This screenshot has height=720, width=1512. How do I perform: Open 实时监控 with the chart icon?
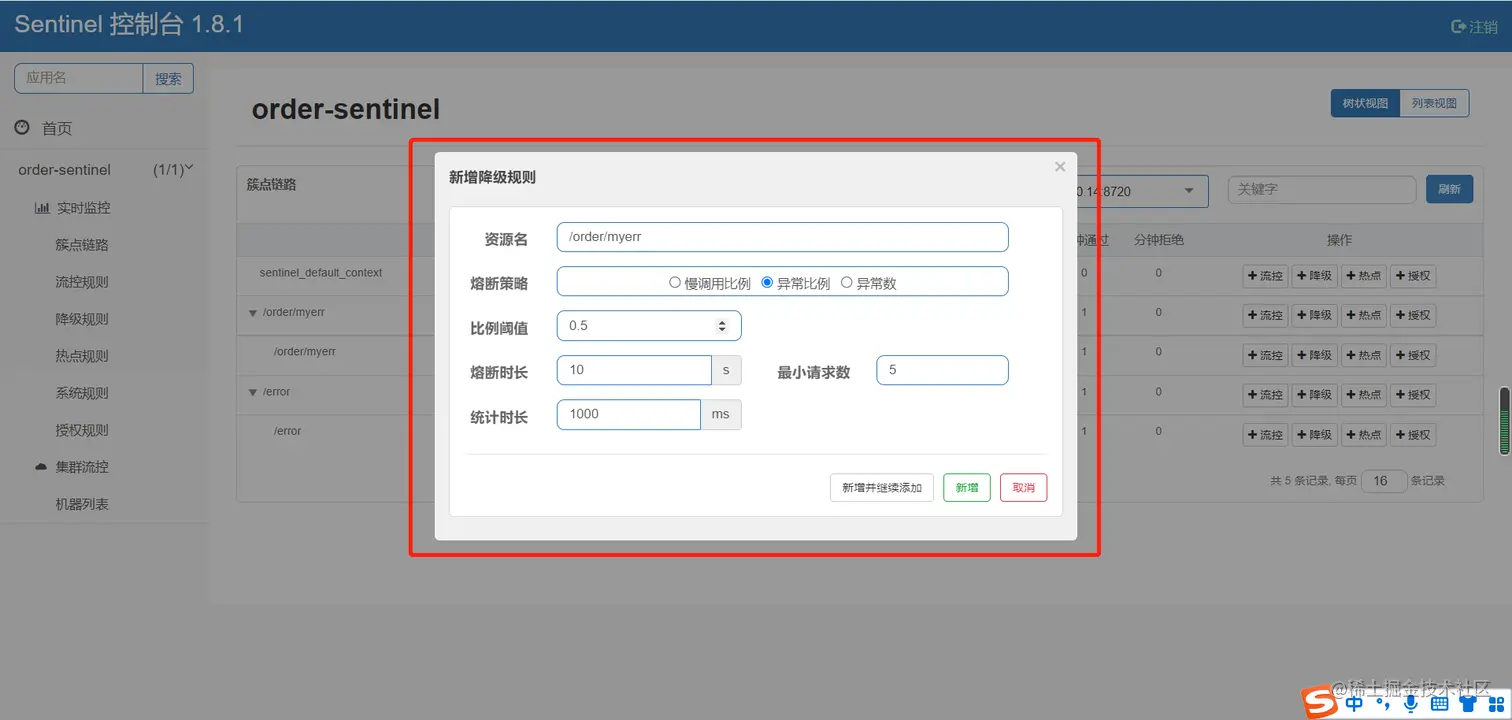pyautogui.click(x=72, y=208)
